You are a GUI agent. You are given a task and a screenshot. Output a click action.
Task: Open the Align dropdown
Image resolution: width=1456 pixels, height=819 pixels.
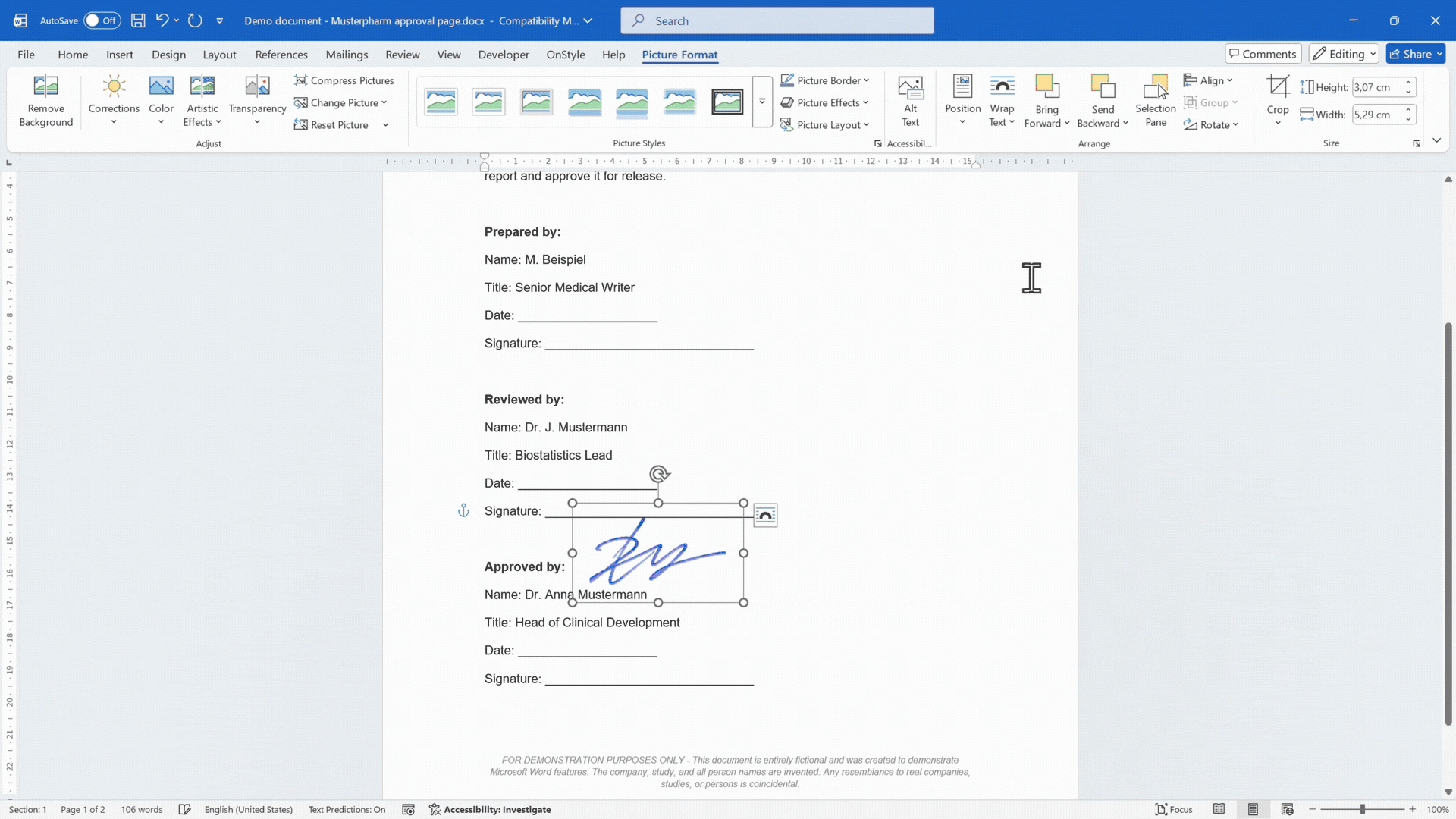(1208, 80)
